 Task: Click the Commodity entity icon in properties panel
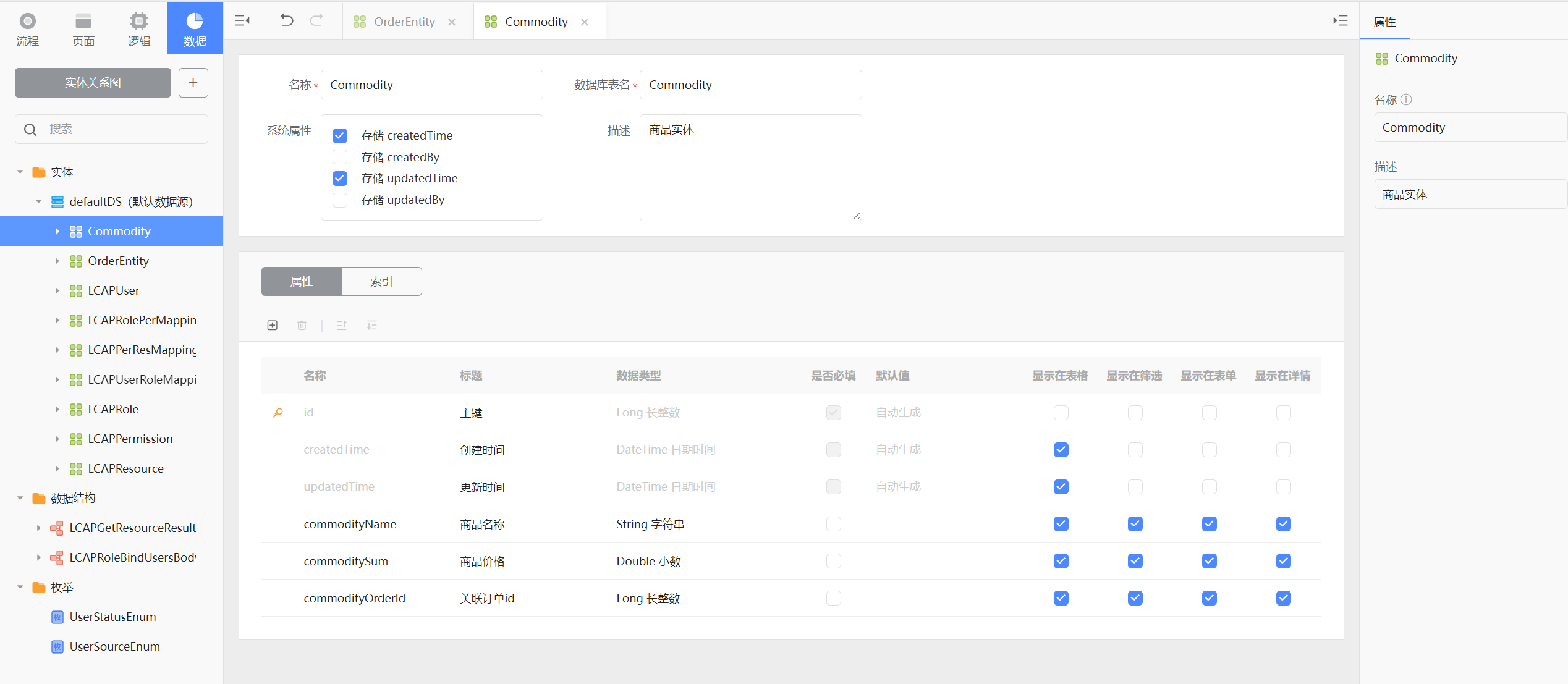pyautogui.click(x=1382, y=59)
